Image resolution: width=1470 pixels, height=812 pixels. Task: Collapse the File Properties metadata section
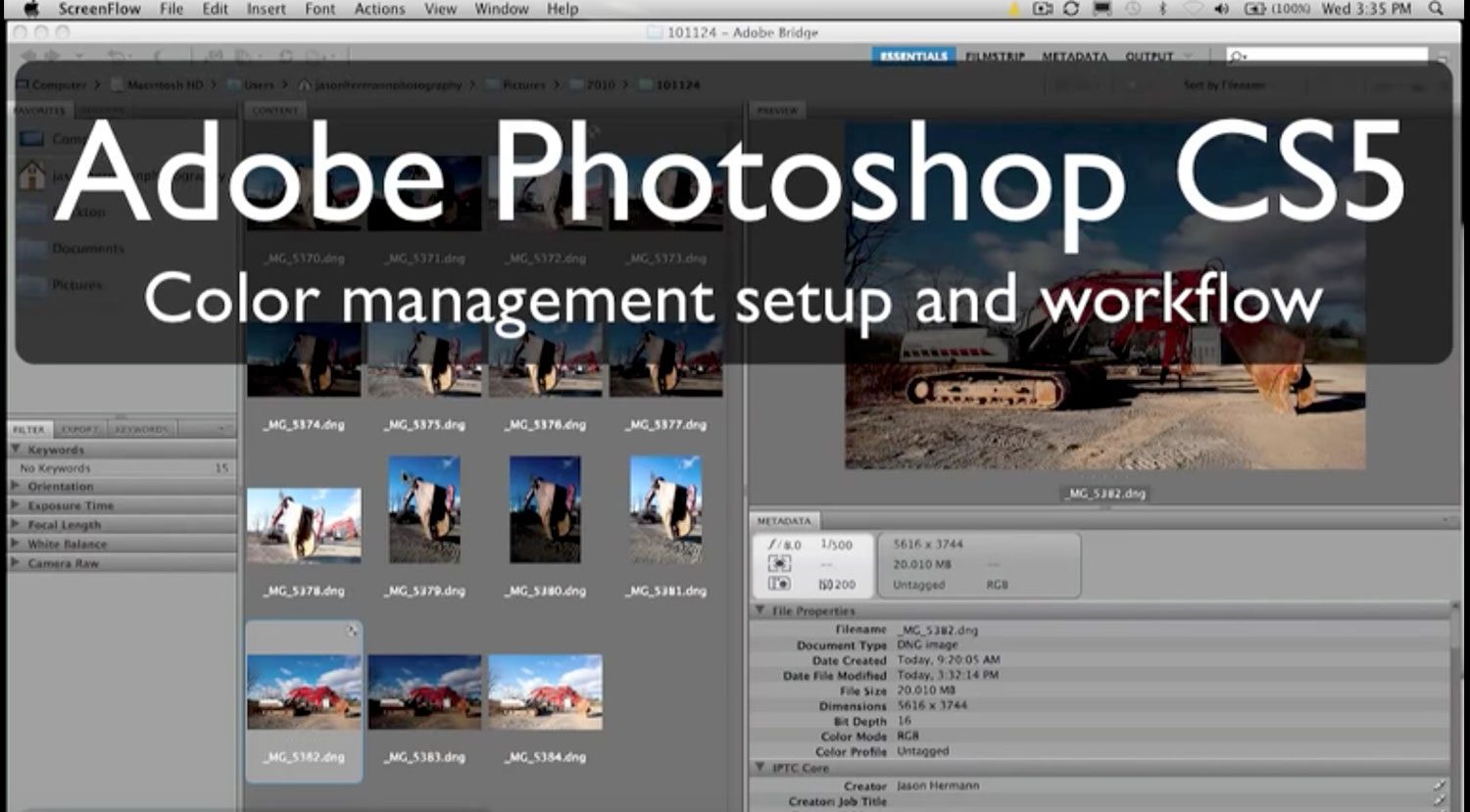click(x=761, y=610)
